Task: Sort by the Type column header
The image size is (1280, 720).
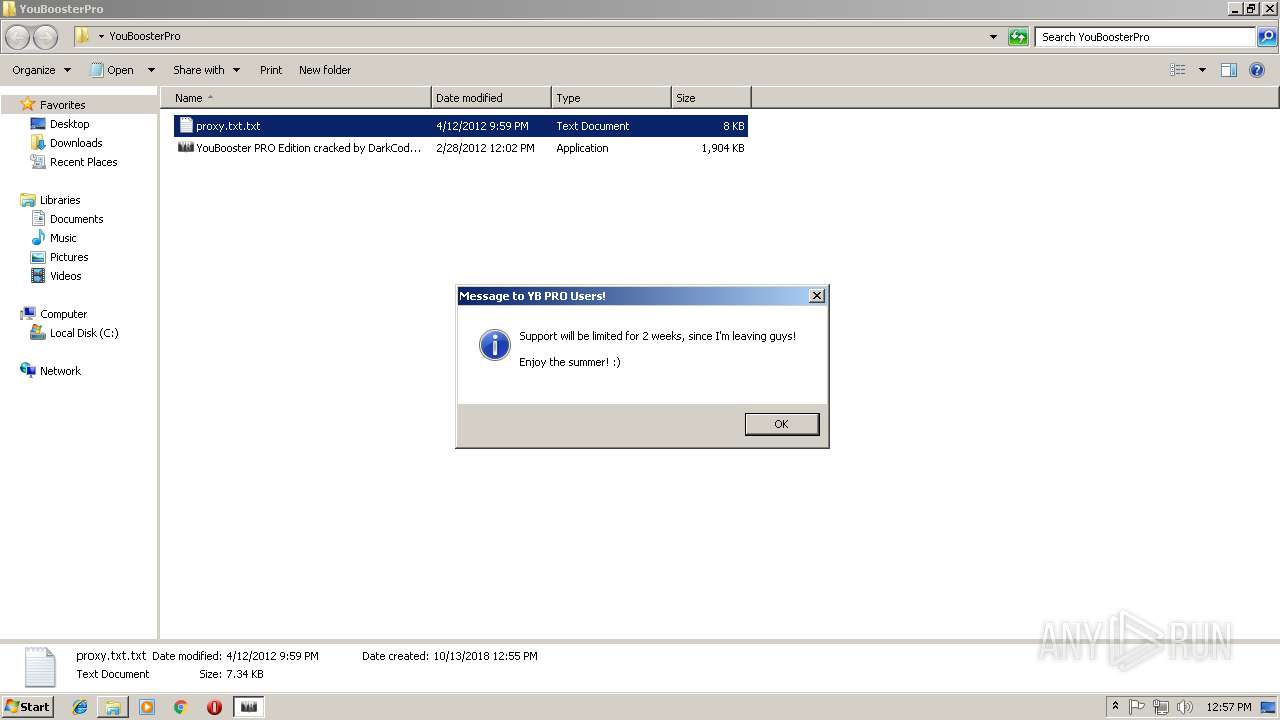Action: 611,98
